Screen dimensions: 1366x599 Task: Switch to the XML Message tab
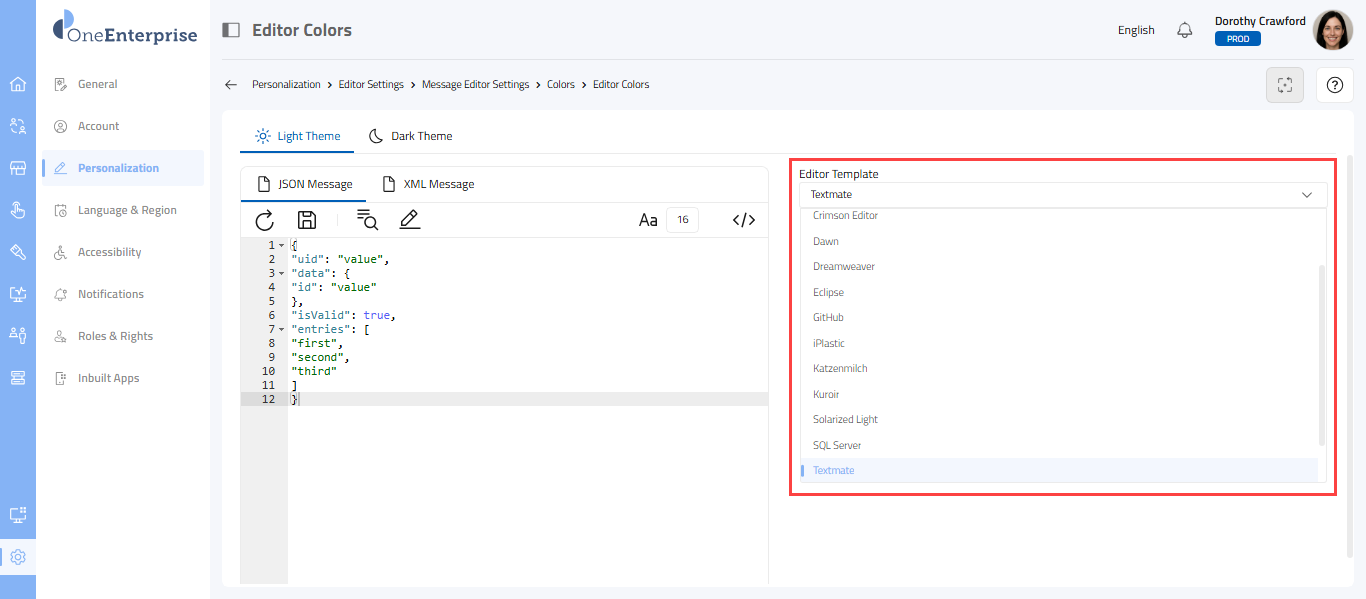pos(428,184)
